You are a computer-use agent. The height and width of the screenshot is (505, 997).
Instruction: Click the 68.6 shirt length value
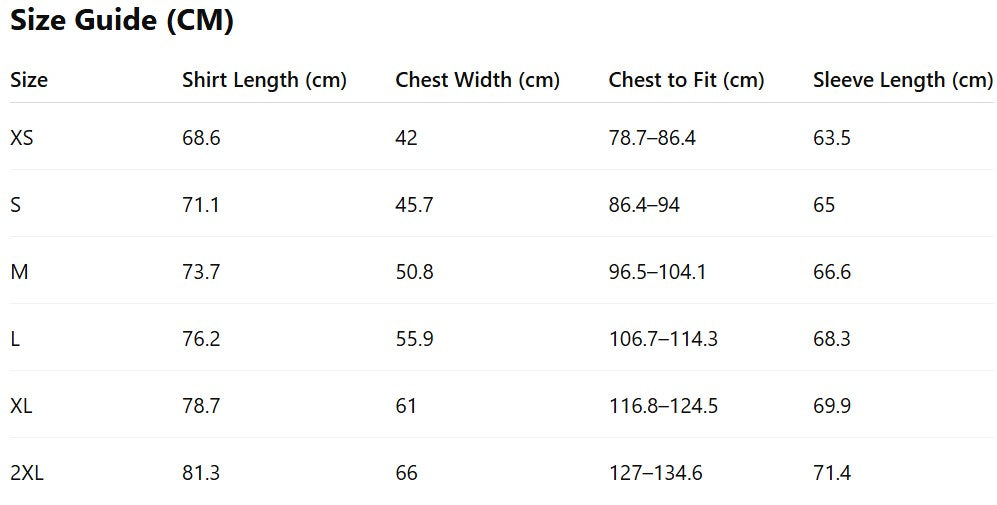pyautogui.click(x=201, y=138)
